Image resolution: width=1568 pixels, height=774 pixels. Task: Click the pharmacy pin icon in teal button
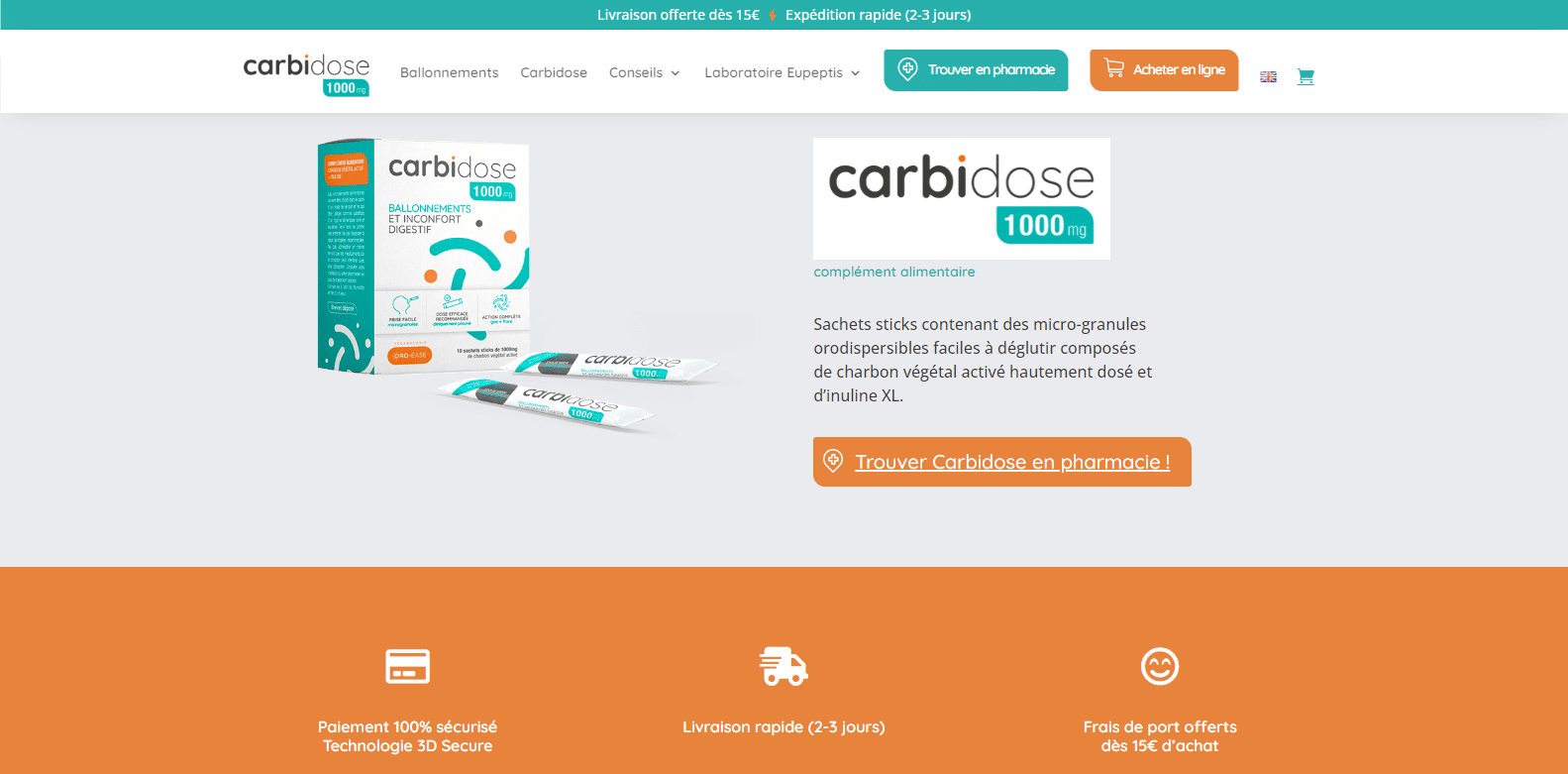coord(907,69)
